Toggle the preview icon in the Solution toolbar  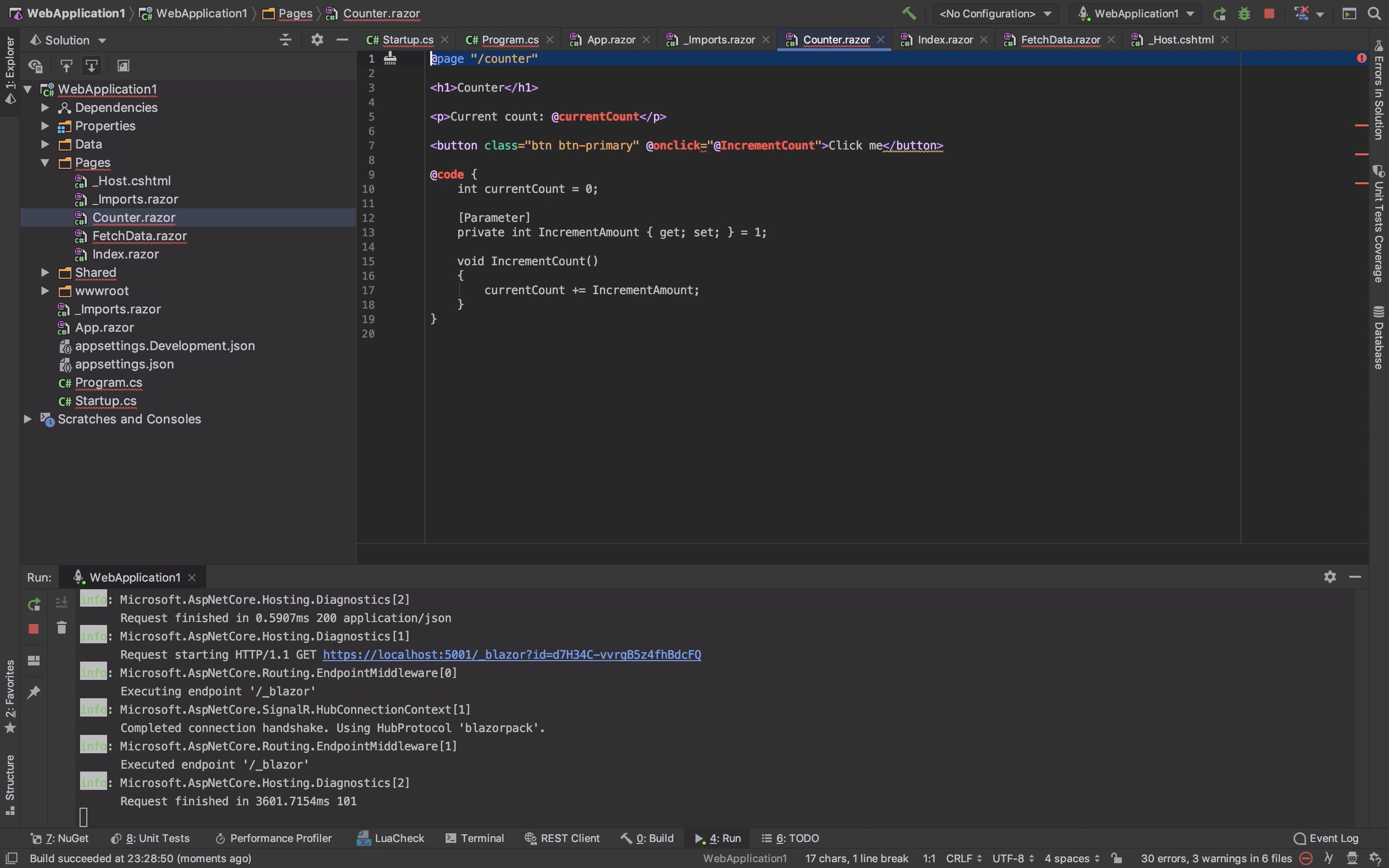[x=123, y=66]
